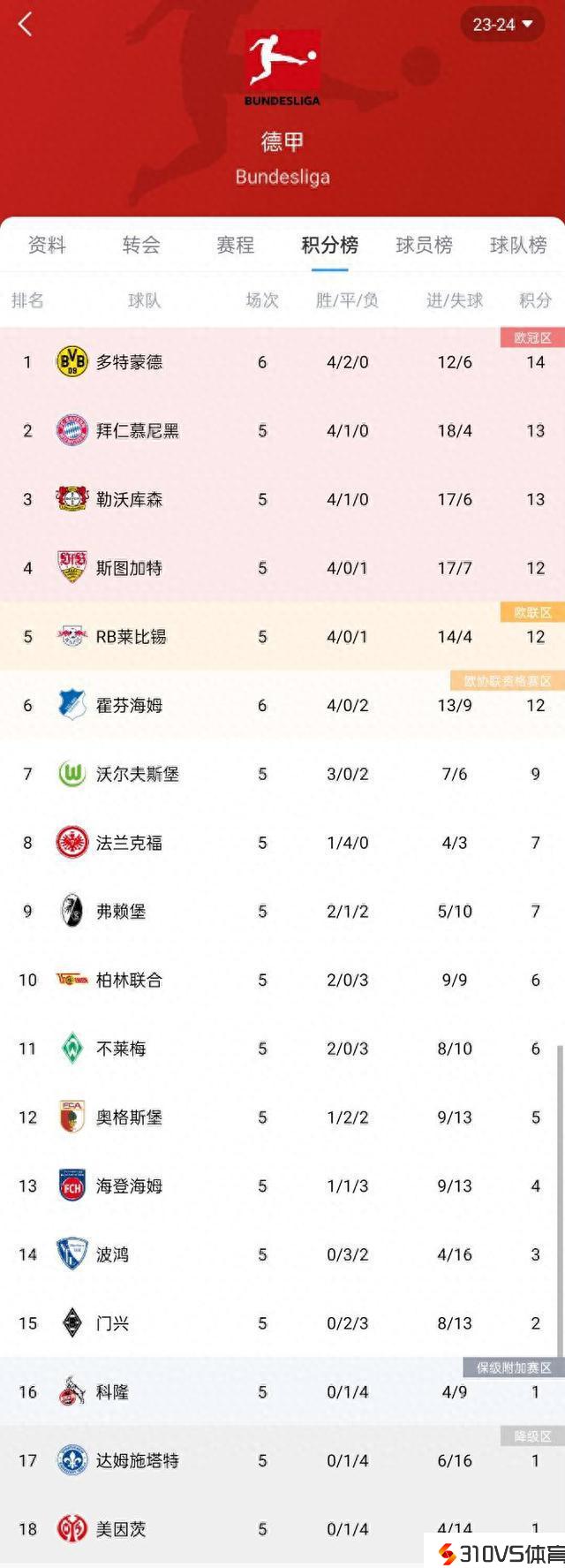Click the vertical scrollbar on right edge

(559, 1193)
